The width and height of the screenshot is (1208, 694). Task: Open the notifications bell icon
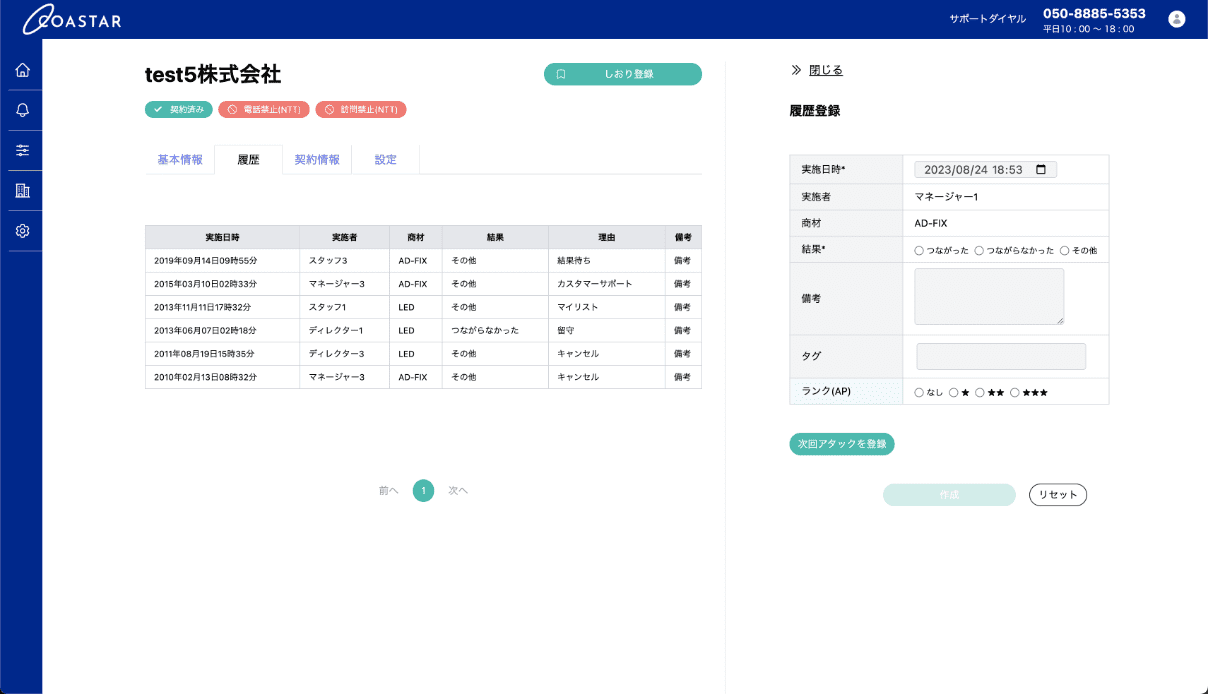(22, 110)
